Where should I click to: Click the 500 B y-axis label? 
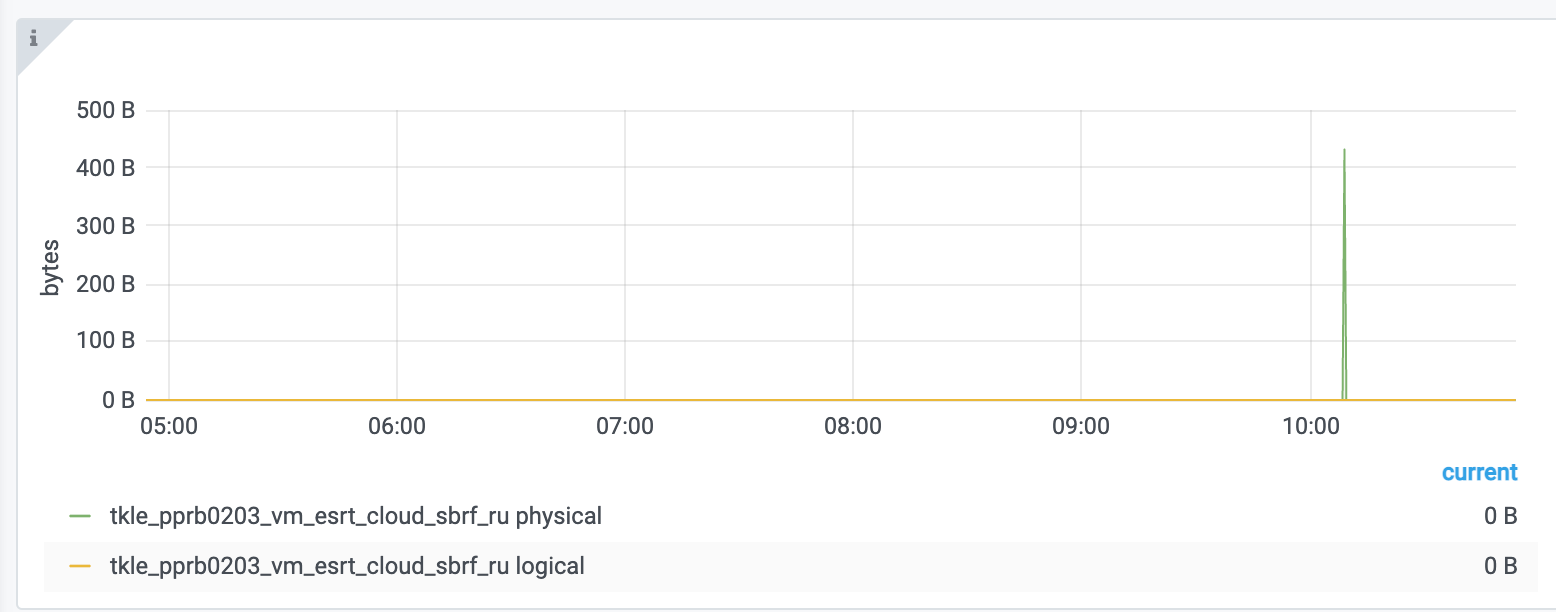pos(106,110)
